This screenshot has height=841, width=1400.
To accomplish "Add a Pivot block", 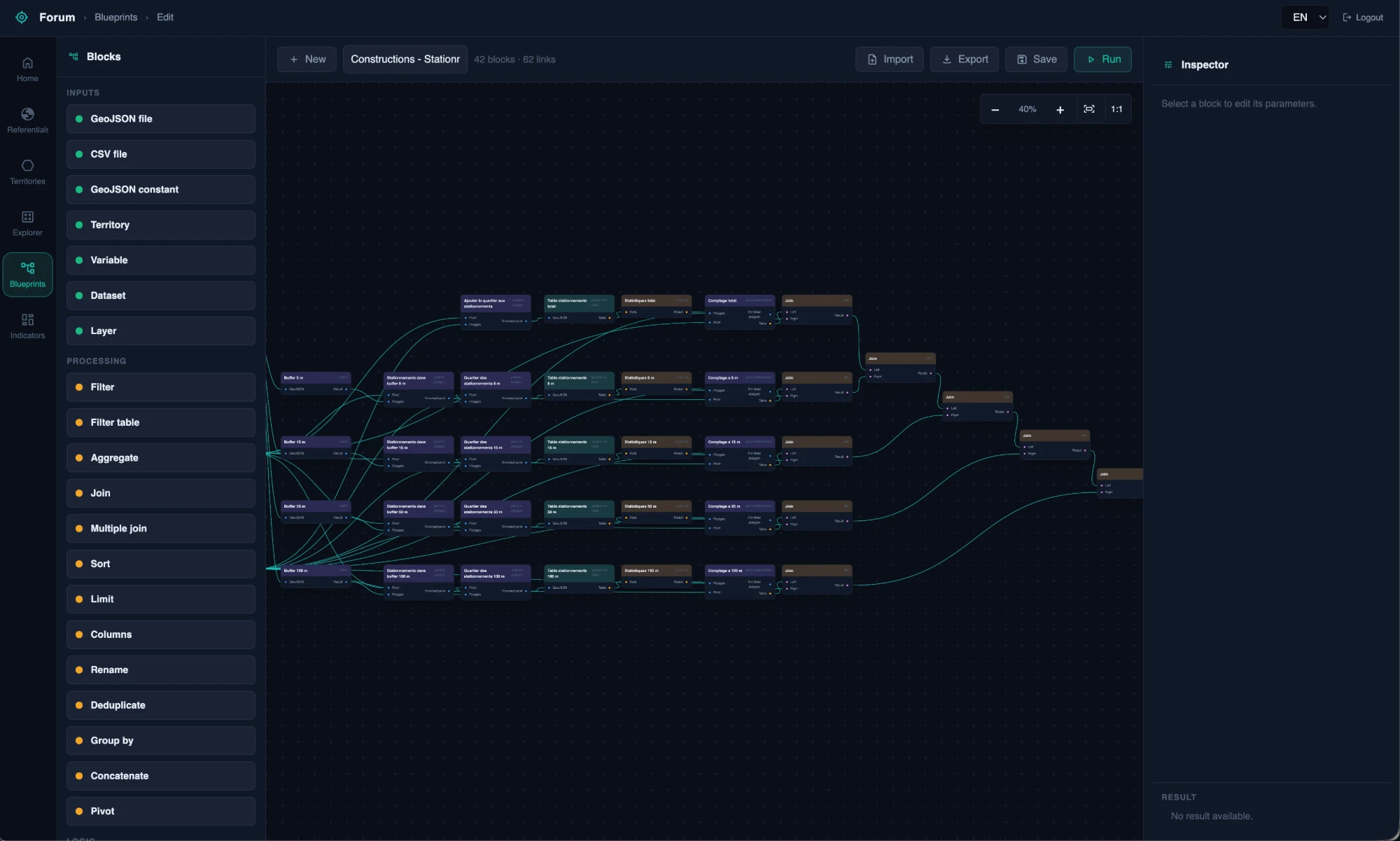I will (161, 812).
